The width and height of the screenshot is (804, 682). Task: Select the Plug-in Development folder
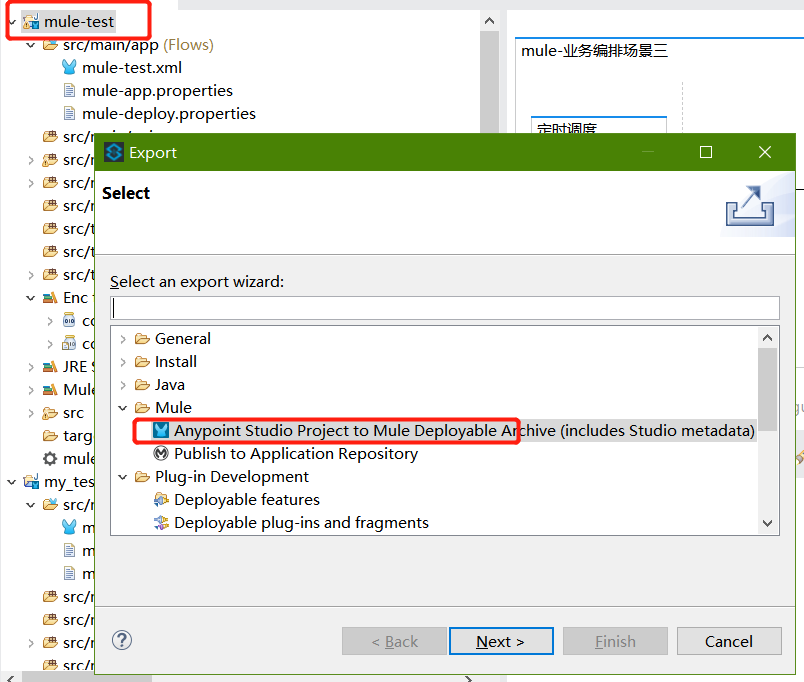coord(232,477)
